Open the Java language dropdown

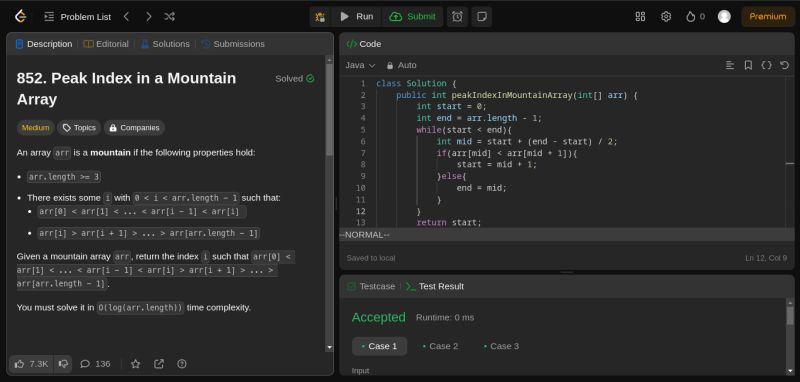click(360, 65)
